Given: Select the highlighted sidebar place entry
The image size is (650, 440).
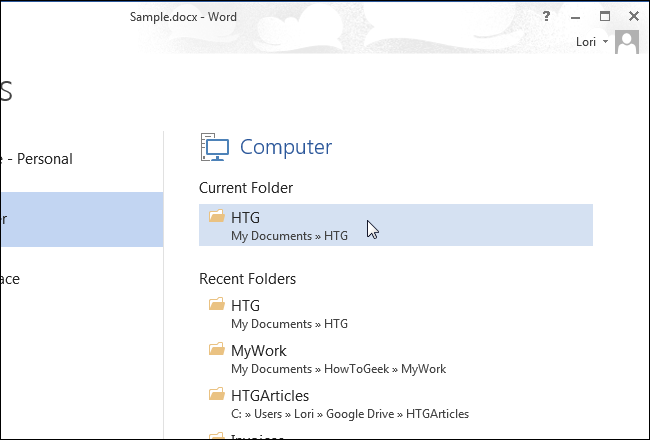Looking at the screenshot, I should click(80, 219).
